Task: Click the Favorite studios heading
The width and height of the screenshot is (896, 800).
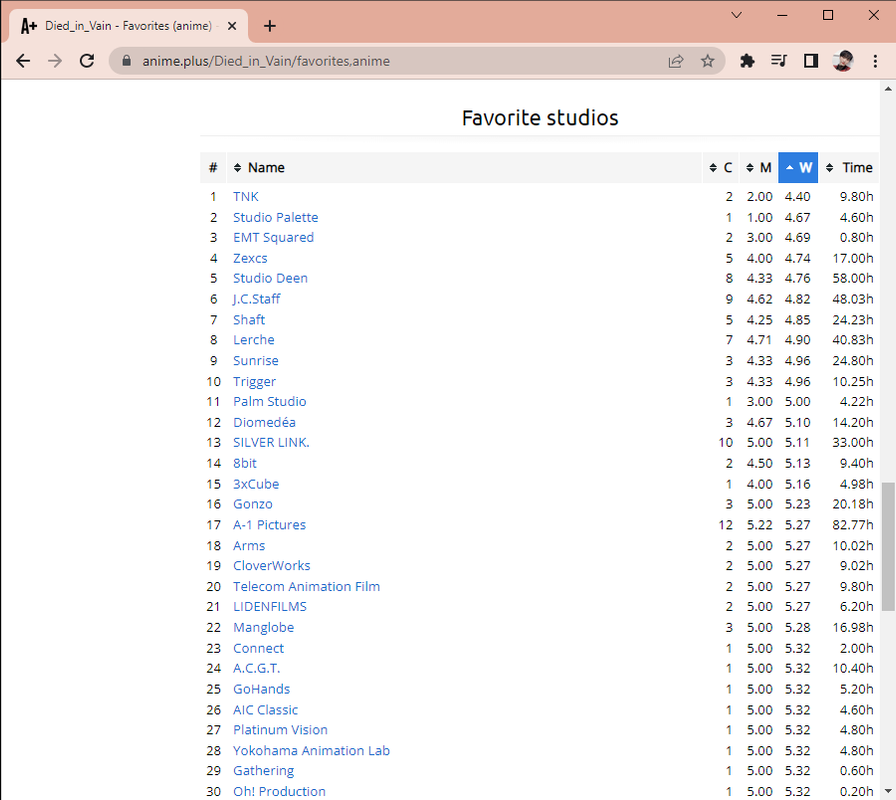Action: coord(540,118)
